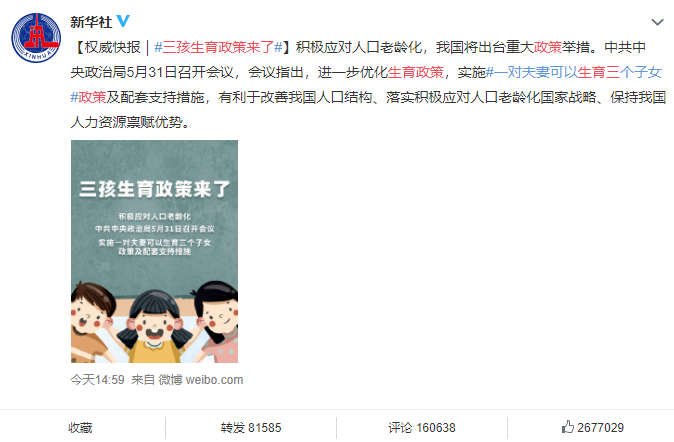Open hashtag #三孩生育政策来了#
The image size is (674, 442).
coord(218,47)
